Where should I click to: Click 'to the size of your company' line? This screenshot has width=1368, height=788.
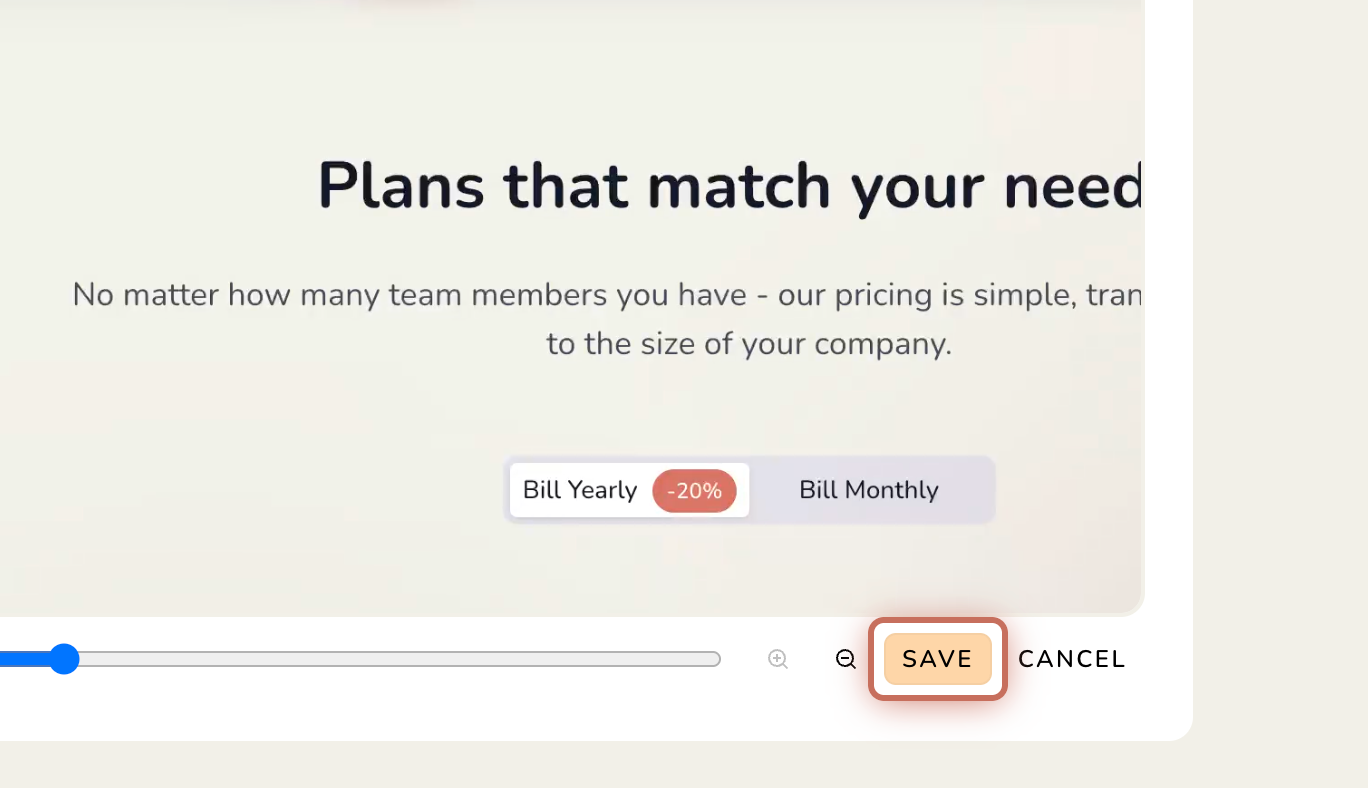[x=749, y=344]
